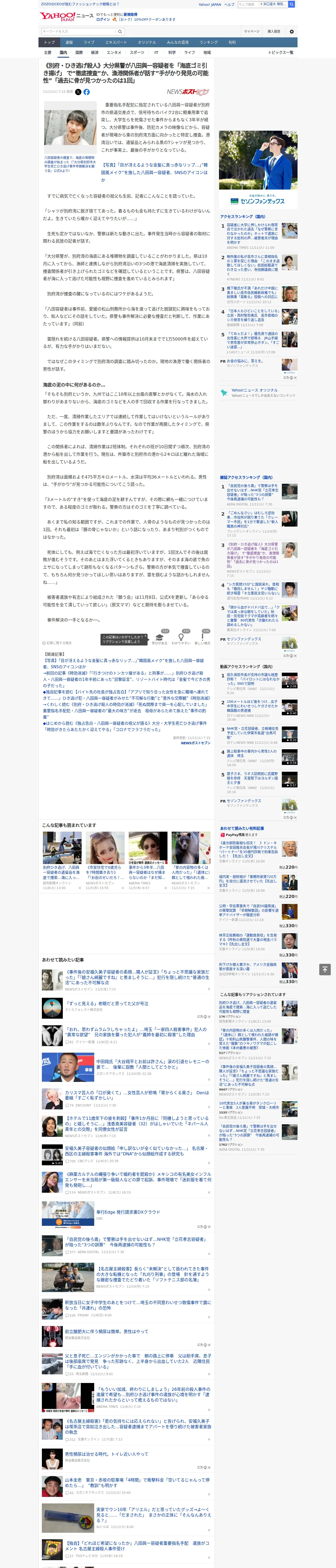This screenshot has height=1568, width=336.
Task: Click the back-to-top arrow button
Action: pos(325,969)
